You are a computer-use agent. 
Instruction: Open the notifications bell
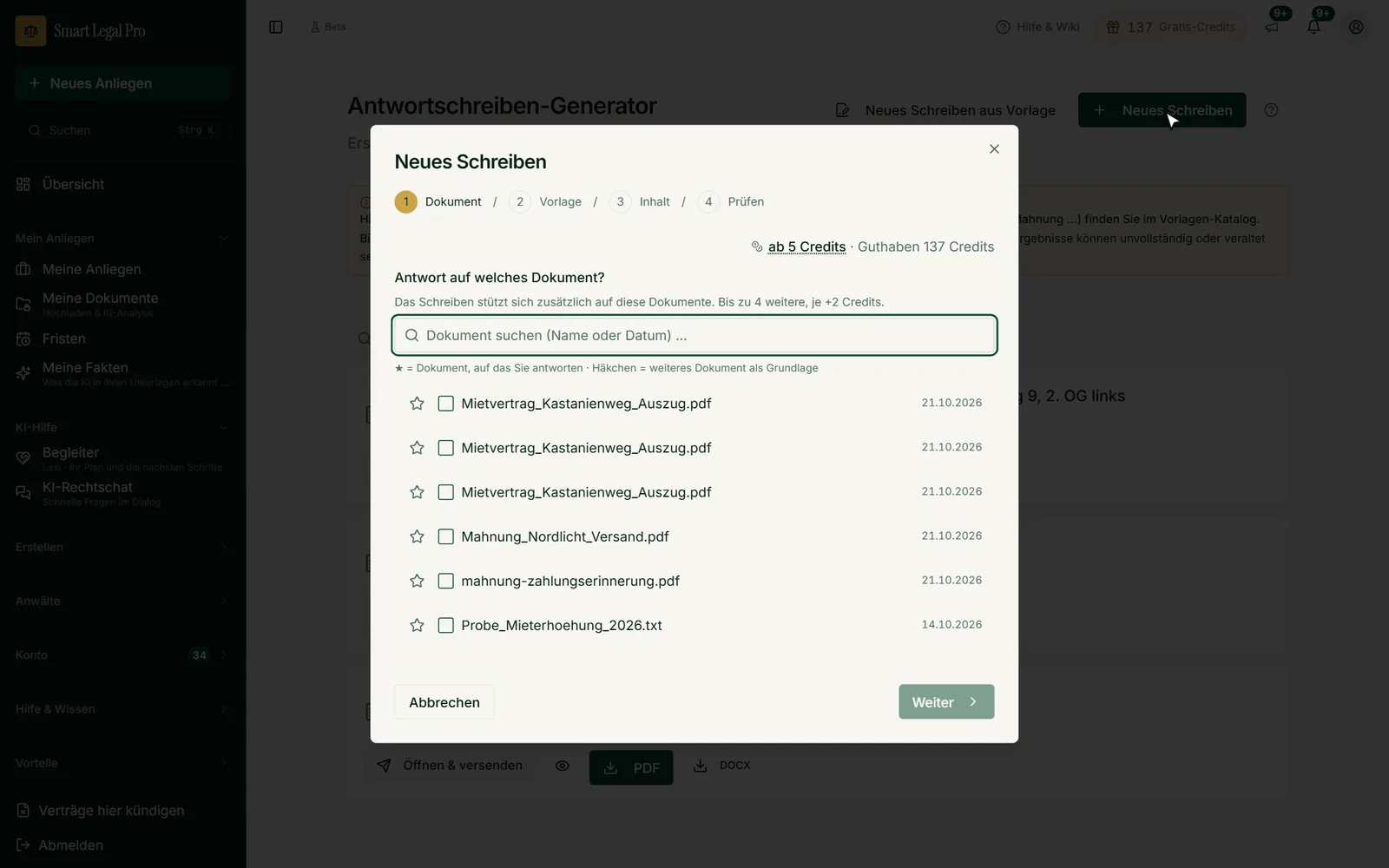pyautogui.click(x=1313, y=27)
